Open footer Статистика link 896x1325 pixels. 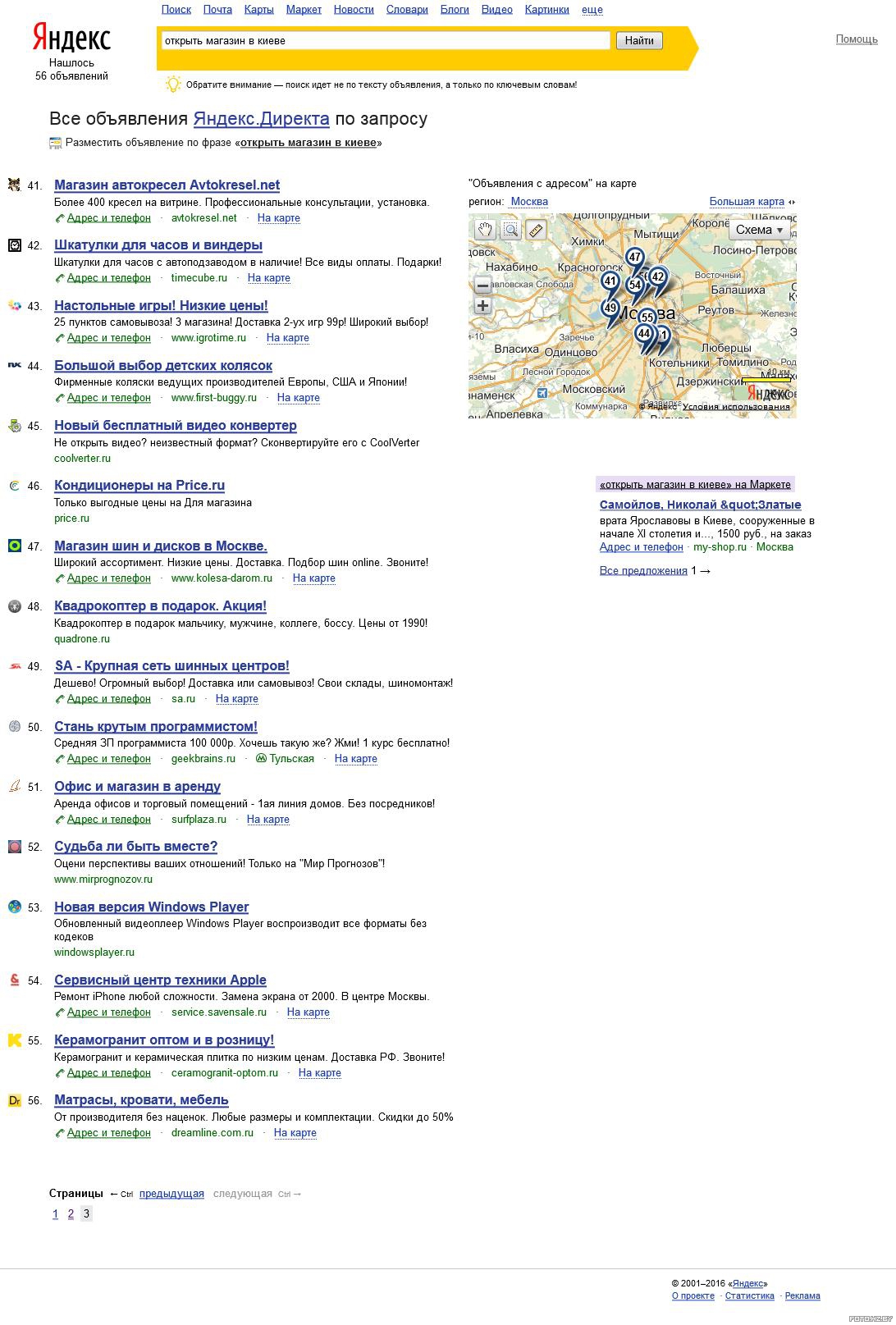[x=750, y=1295]
